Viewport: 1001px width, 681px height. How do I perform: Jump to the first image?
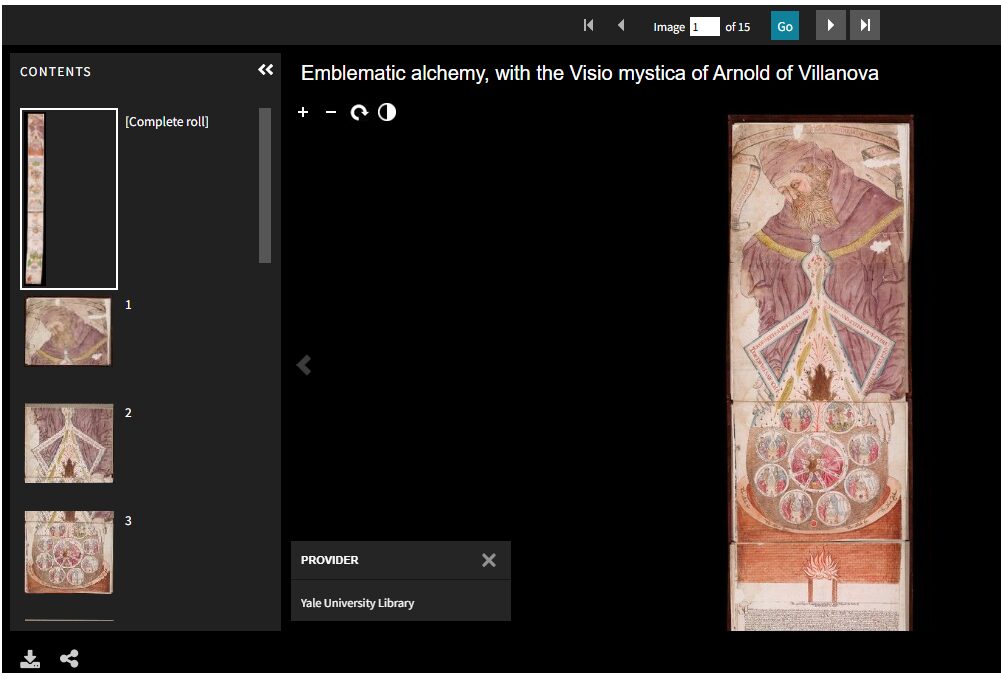pos(589,26)
